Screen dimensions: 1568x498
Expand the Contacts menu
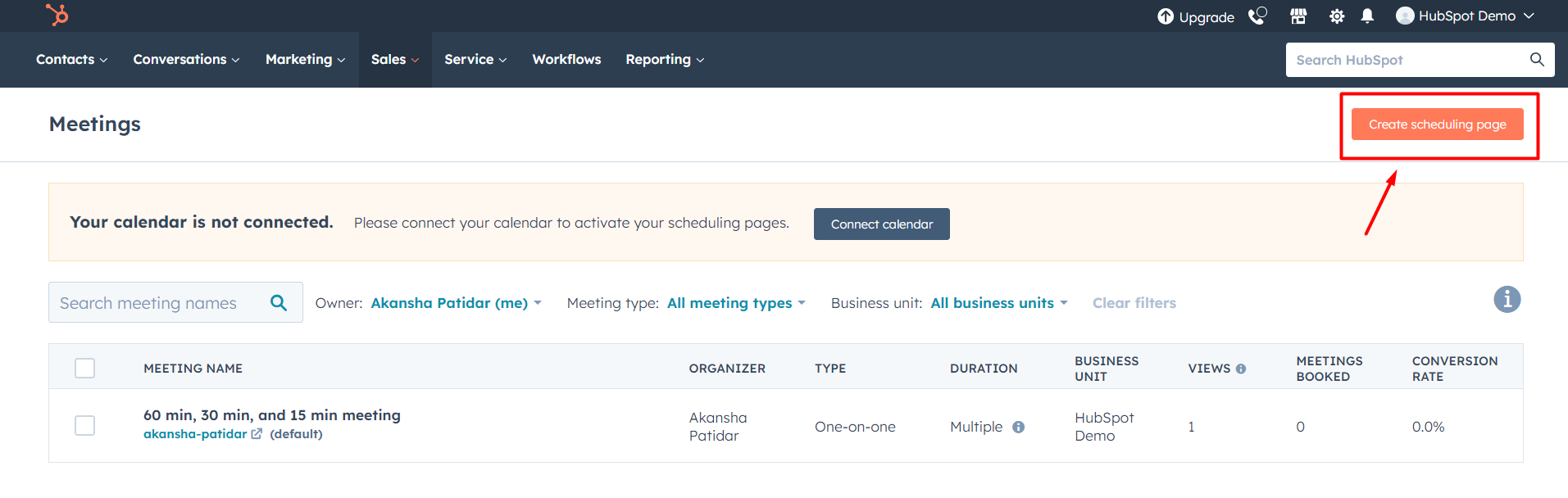tap(71, 59)
